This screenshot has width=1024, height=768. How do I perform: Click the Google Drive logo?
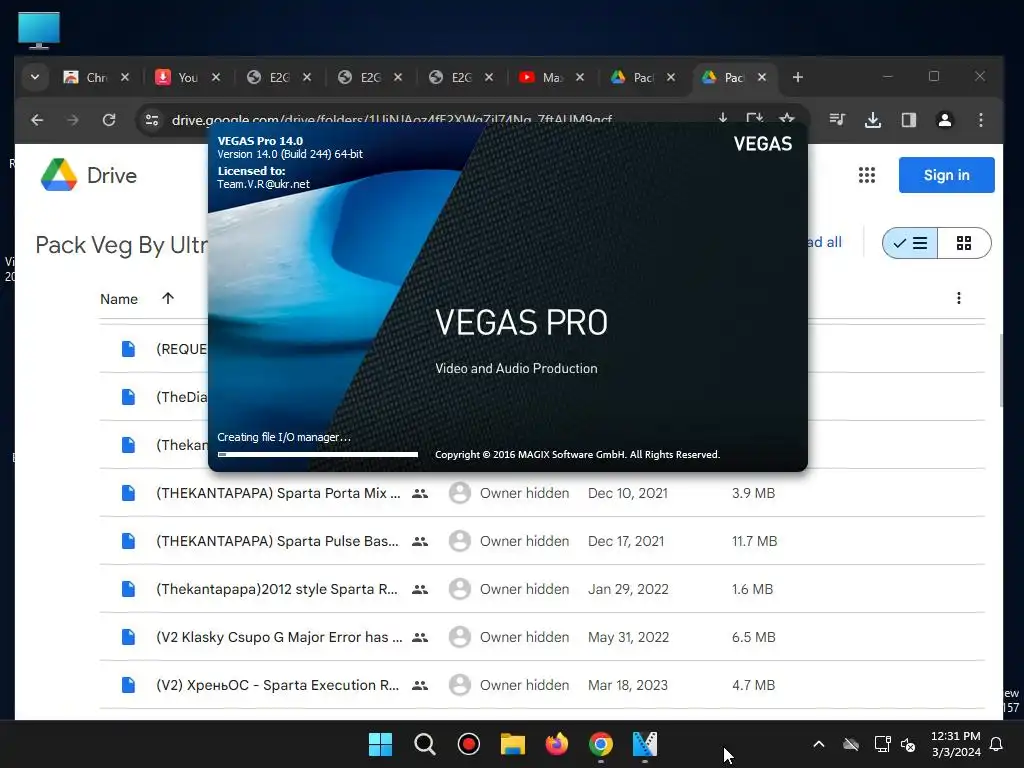(89, 175)
